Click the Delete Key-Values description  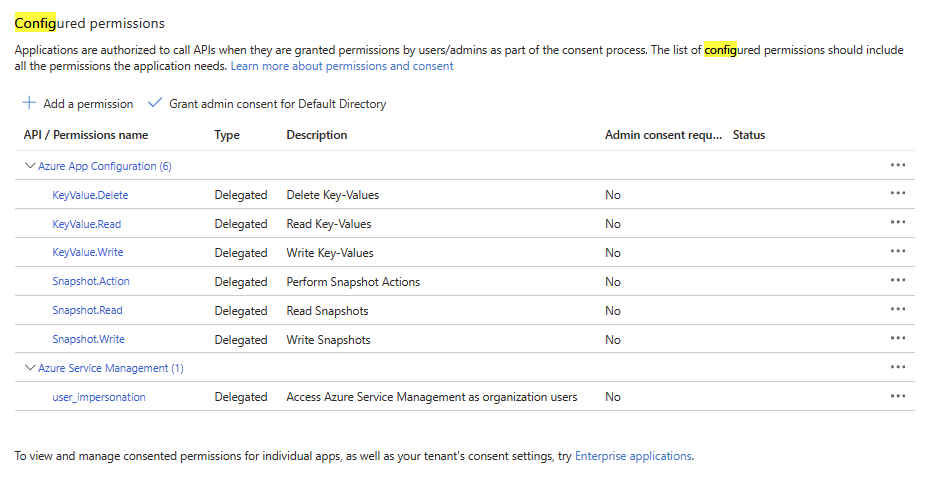click(333, 195)
